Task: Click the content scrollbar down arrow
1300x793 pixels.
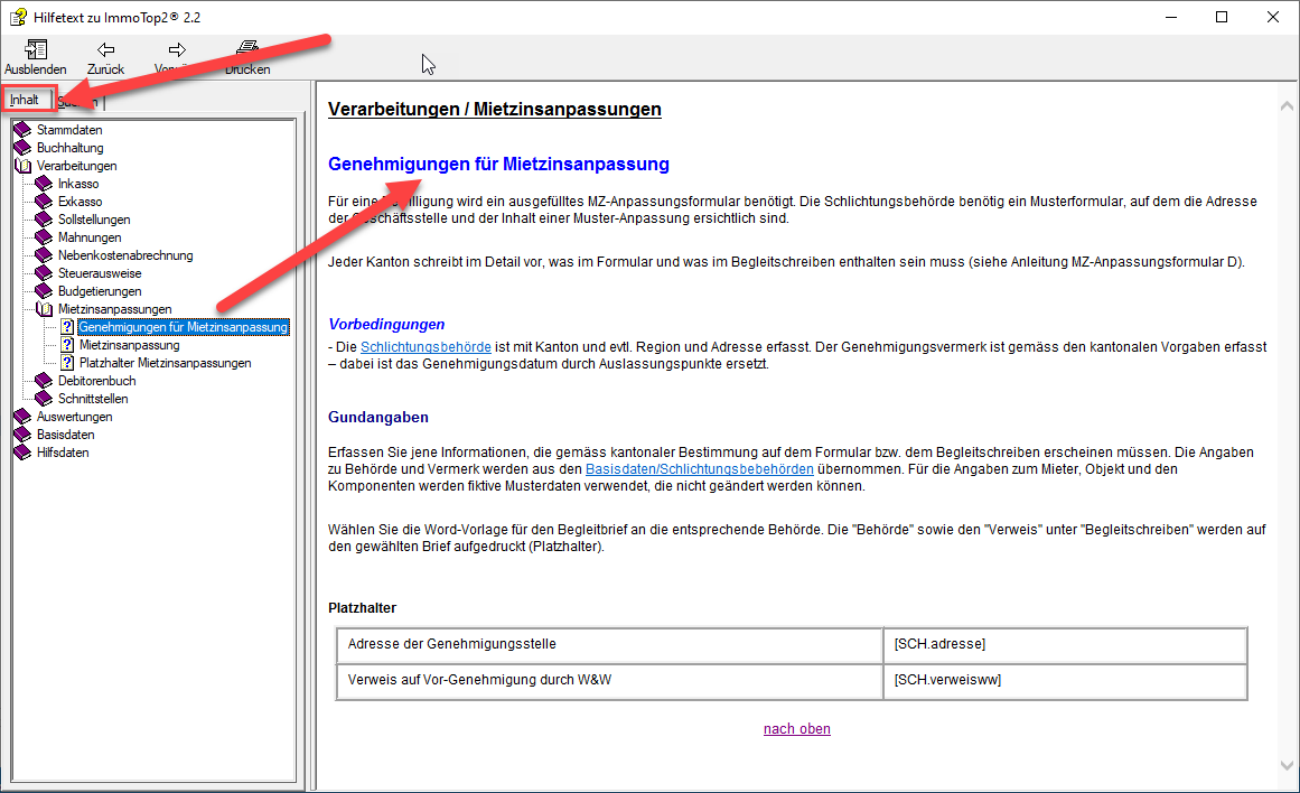Action: tap(1287, 765)
